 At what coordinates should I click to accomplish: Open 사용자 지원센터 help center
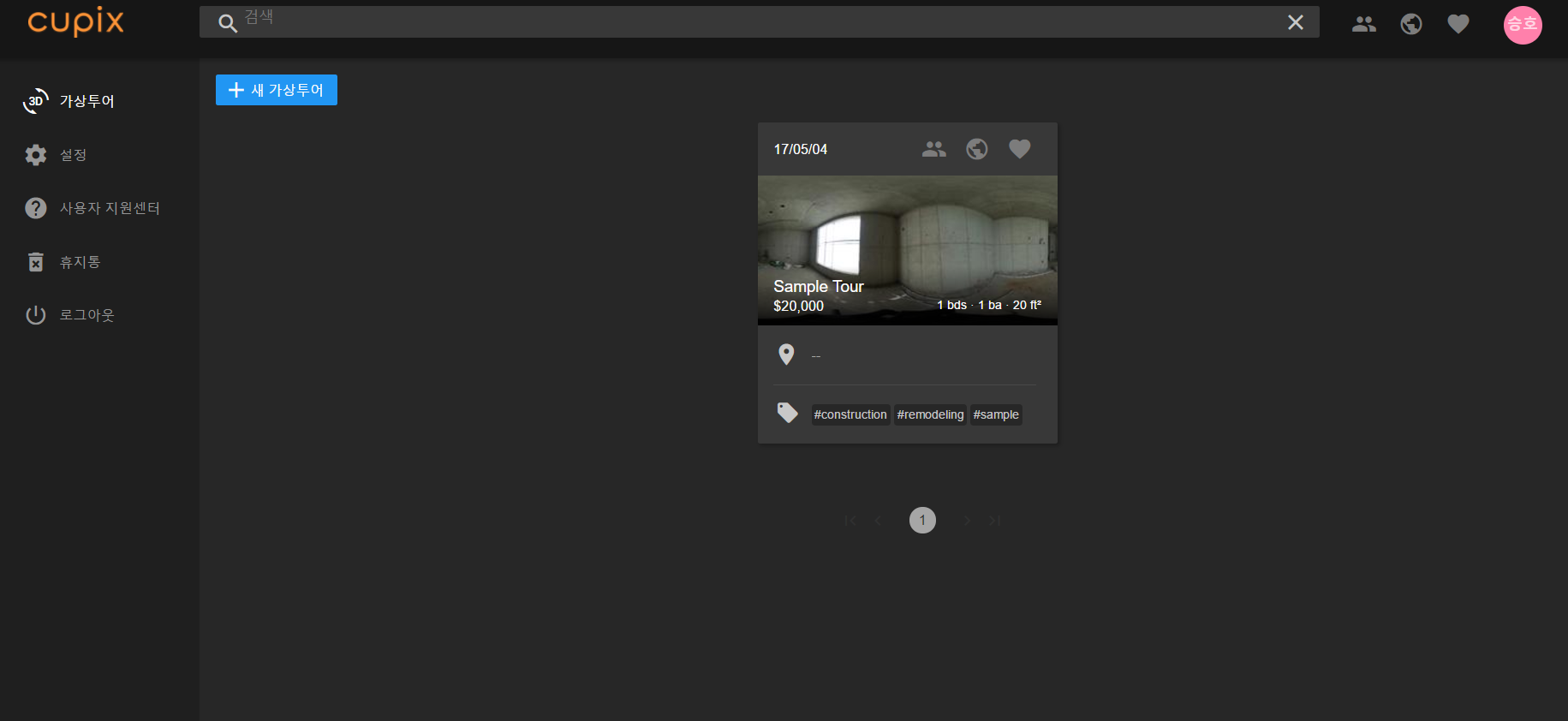(109, 208)
